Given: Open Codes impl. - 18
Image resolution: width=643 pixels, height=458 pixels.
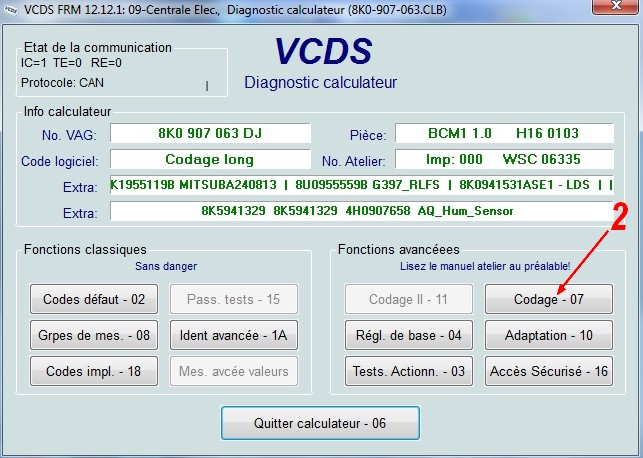Looking at the screenshot, I should 94,371.
